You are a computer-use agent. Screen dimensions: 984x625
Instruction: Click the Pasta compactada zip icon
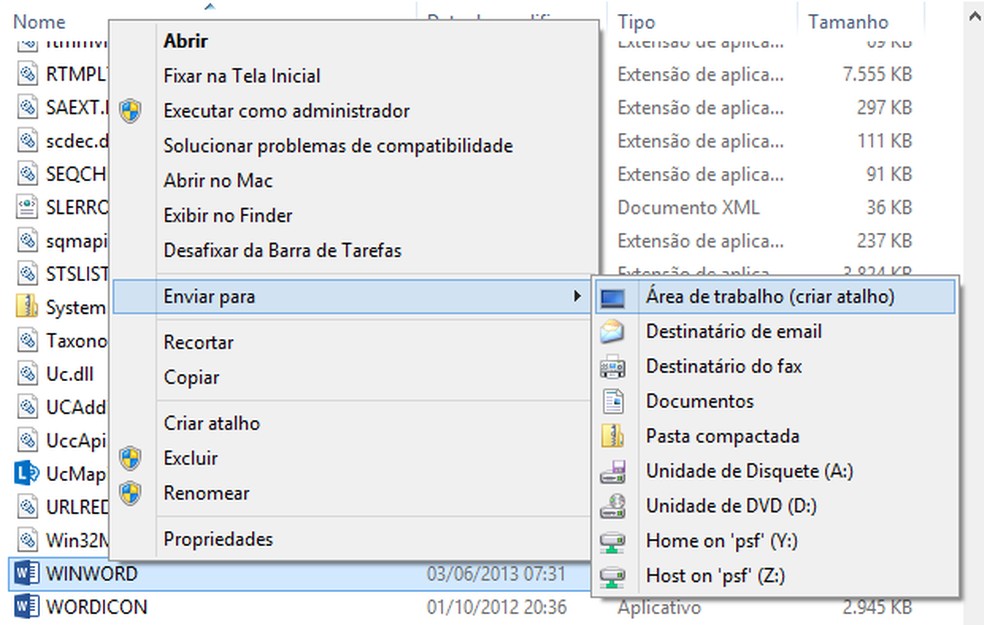pos(612,435)
